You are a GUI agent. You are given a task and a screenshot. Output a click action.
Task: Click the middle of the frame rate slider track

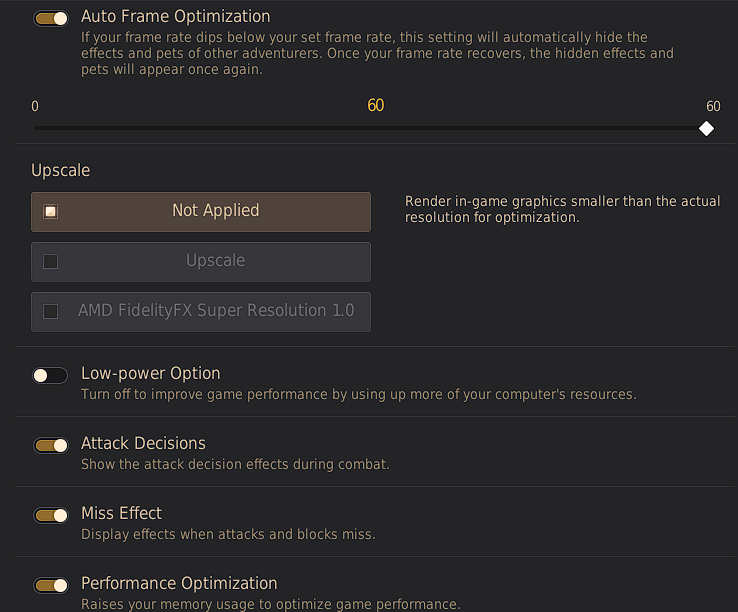(x=370, y=128)
